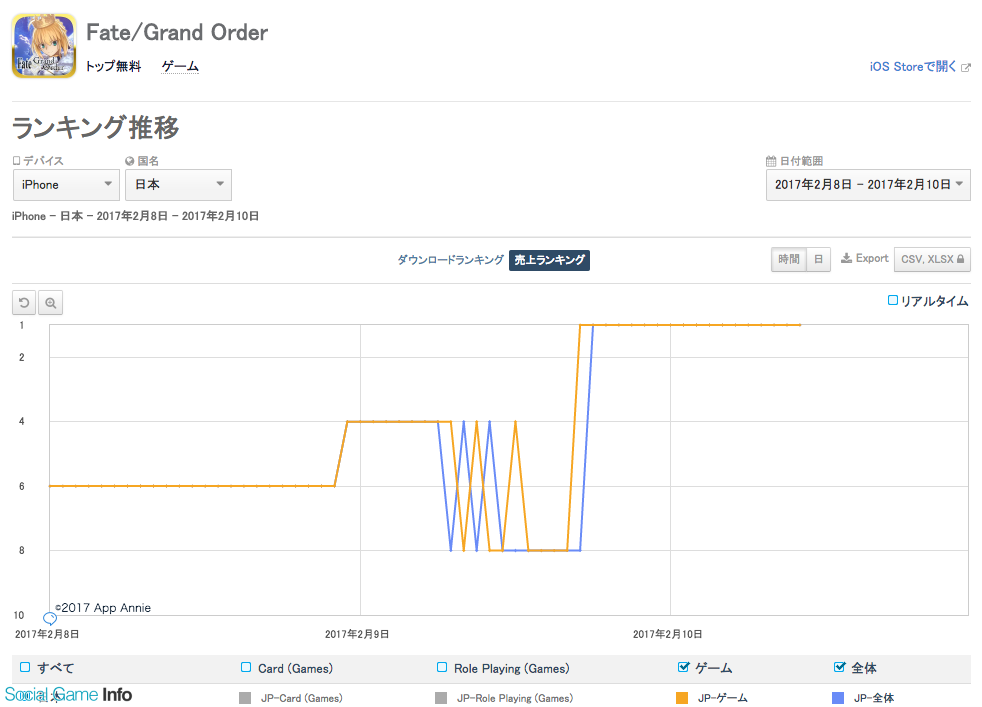This screenshot has width=982, height=707.
Task: Select the 売上ランキング tab
Action: click(x=549, y=260)
